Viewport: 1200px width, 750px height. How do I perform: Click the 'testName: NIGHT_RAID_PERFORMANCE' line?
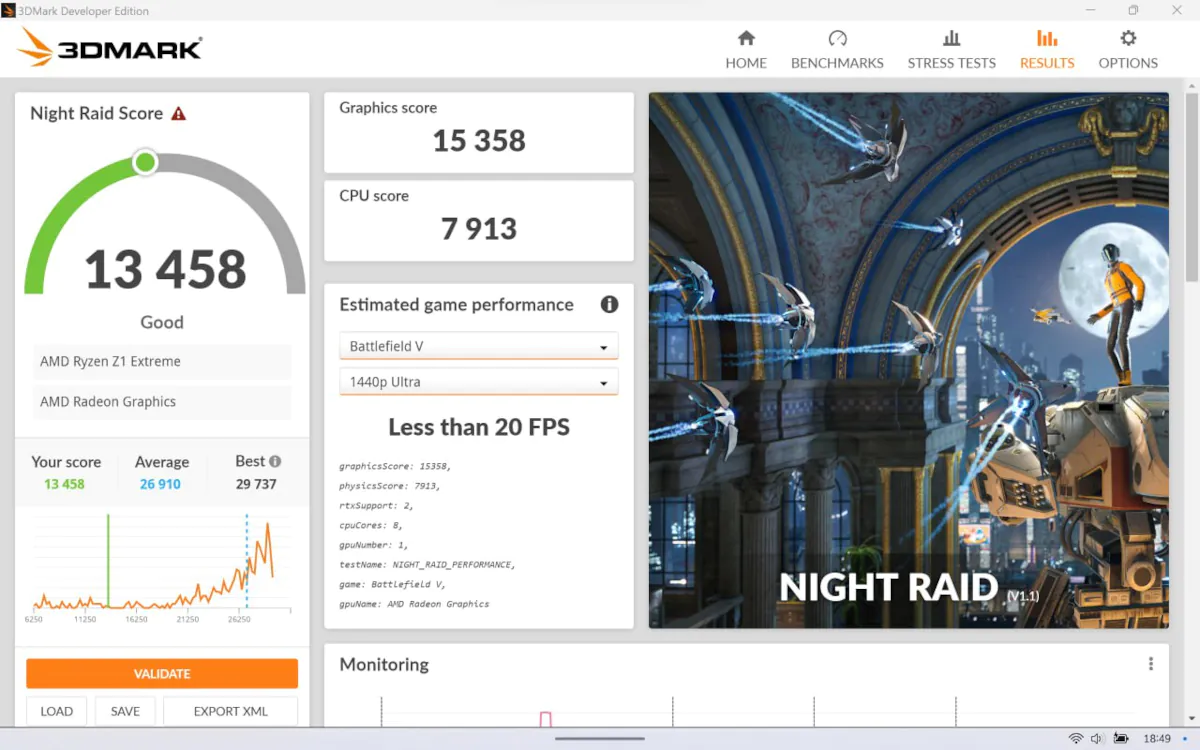pos(427,565)
